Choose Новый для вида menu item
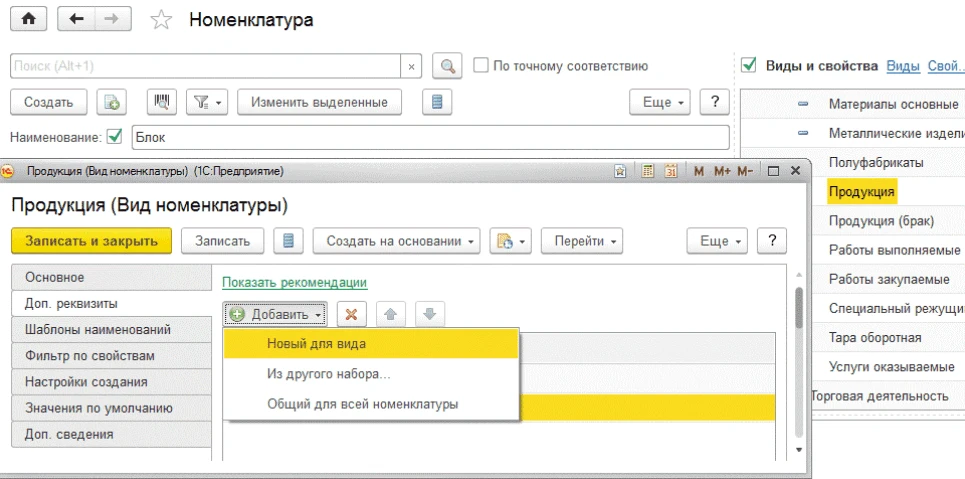The image size is (965, 479). [x=316, y=344]
